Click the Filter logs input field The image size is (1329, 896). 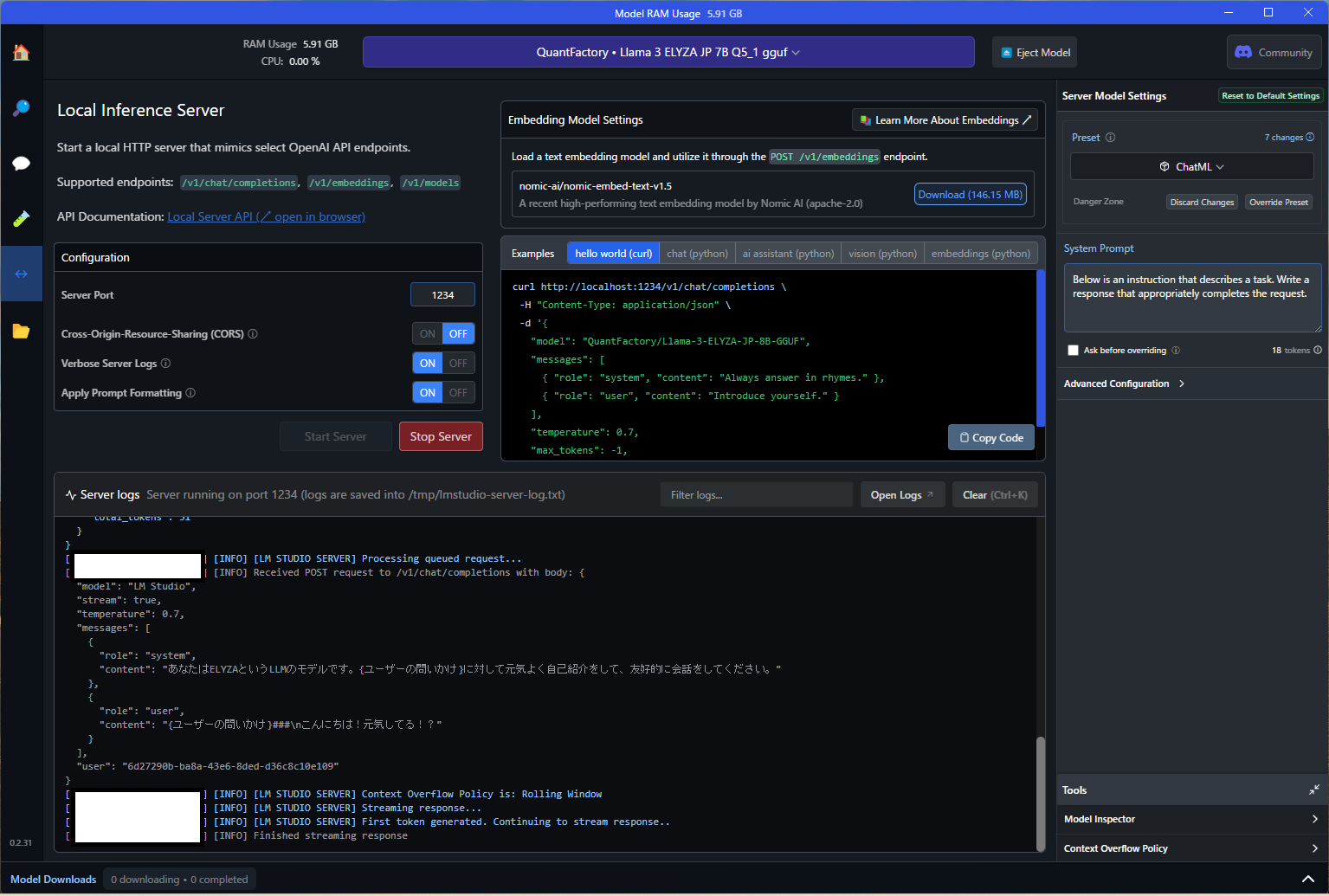(x=756, y=495)
